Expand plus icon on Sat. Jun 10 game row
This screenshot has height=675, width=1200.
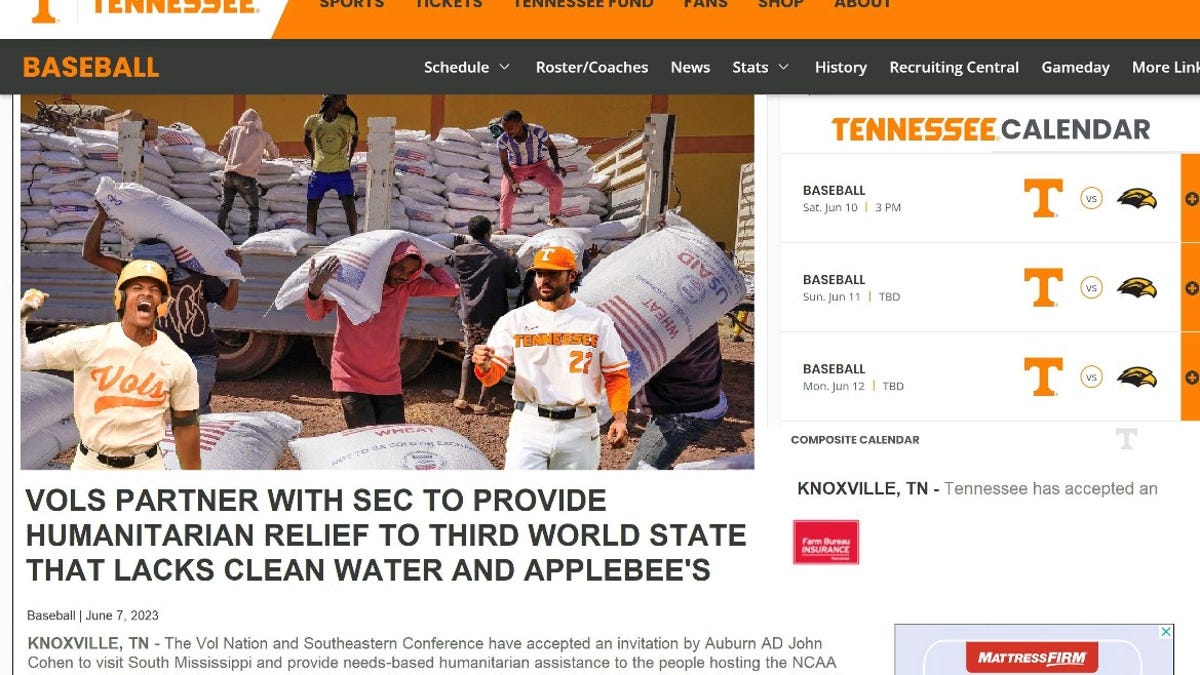(1191, 198)
